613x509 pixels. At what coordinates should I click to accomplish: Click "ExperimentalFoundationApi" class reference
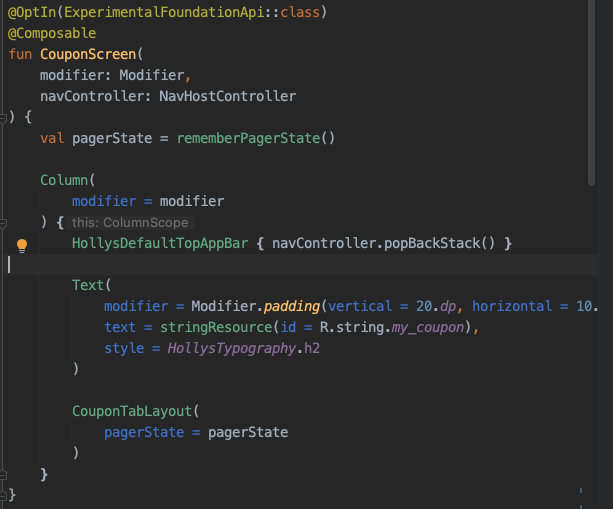(x=164, y=12)
